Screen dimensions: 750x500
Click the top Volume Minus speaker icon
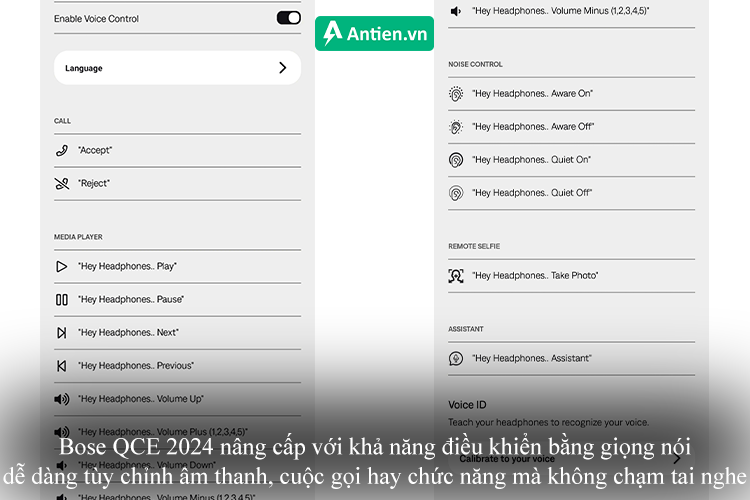pyautogui.click(x=456, y=10)
